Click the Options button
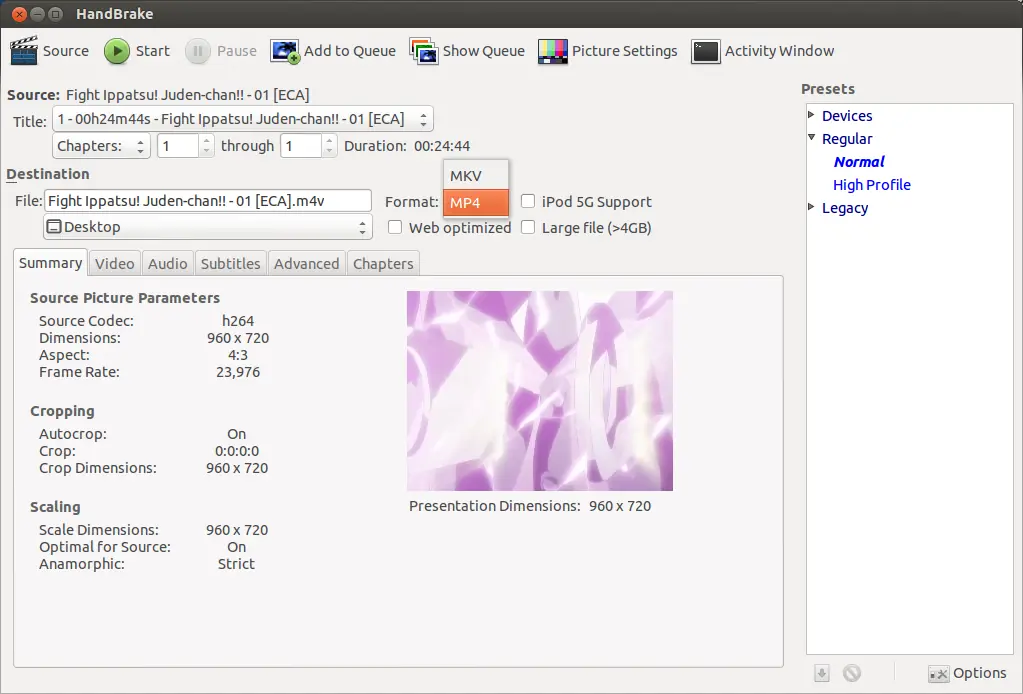 (x=967, y=673)
